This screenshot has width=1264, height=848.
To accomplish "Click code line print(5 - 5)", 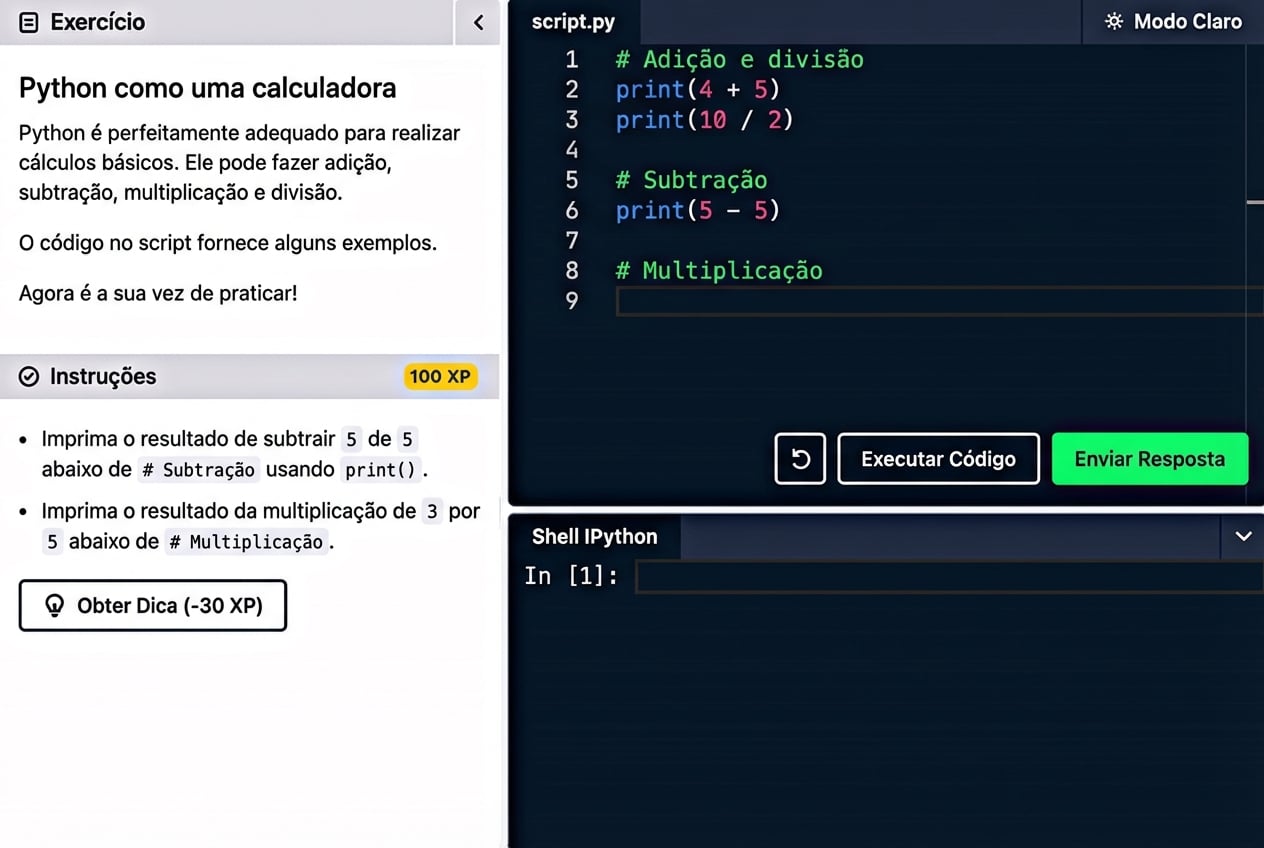I will coord(698,210).
